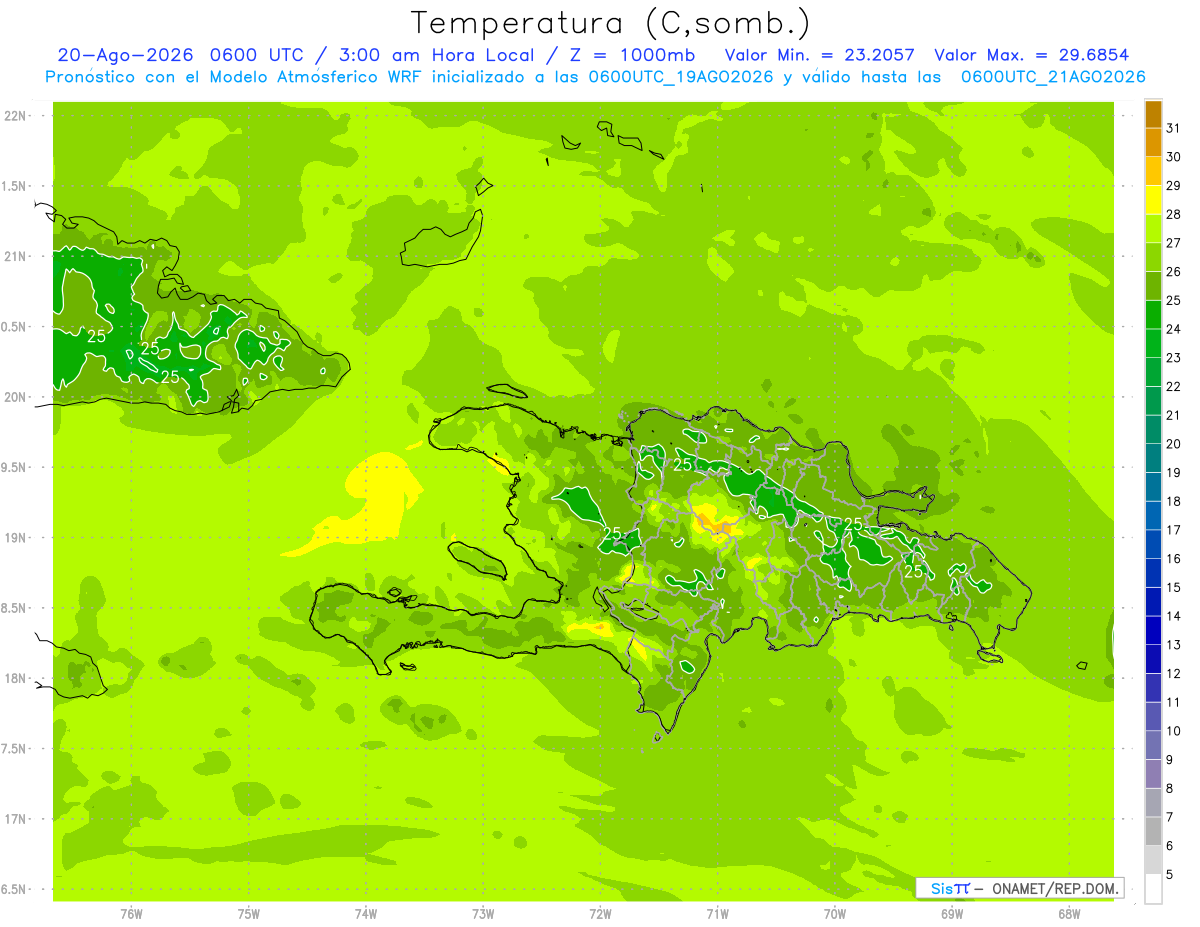Click the swatch between legend values 27 and 28
The width and height of the screenshot is (1200, 927).
coord(1153,228)
